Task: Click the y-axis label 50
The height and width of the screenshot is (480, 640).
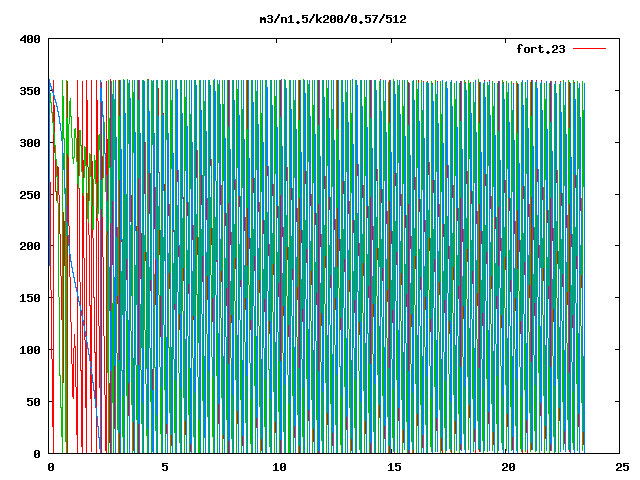Action: [x=33, y=402]
